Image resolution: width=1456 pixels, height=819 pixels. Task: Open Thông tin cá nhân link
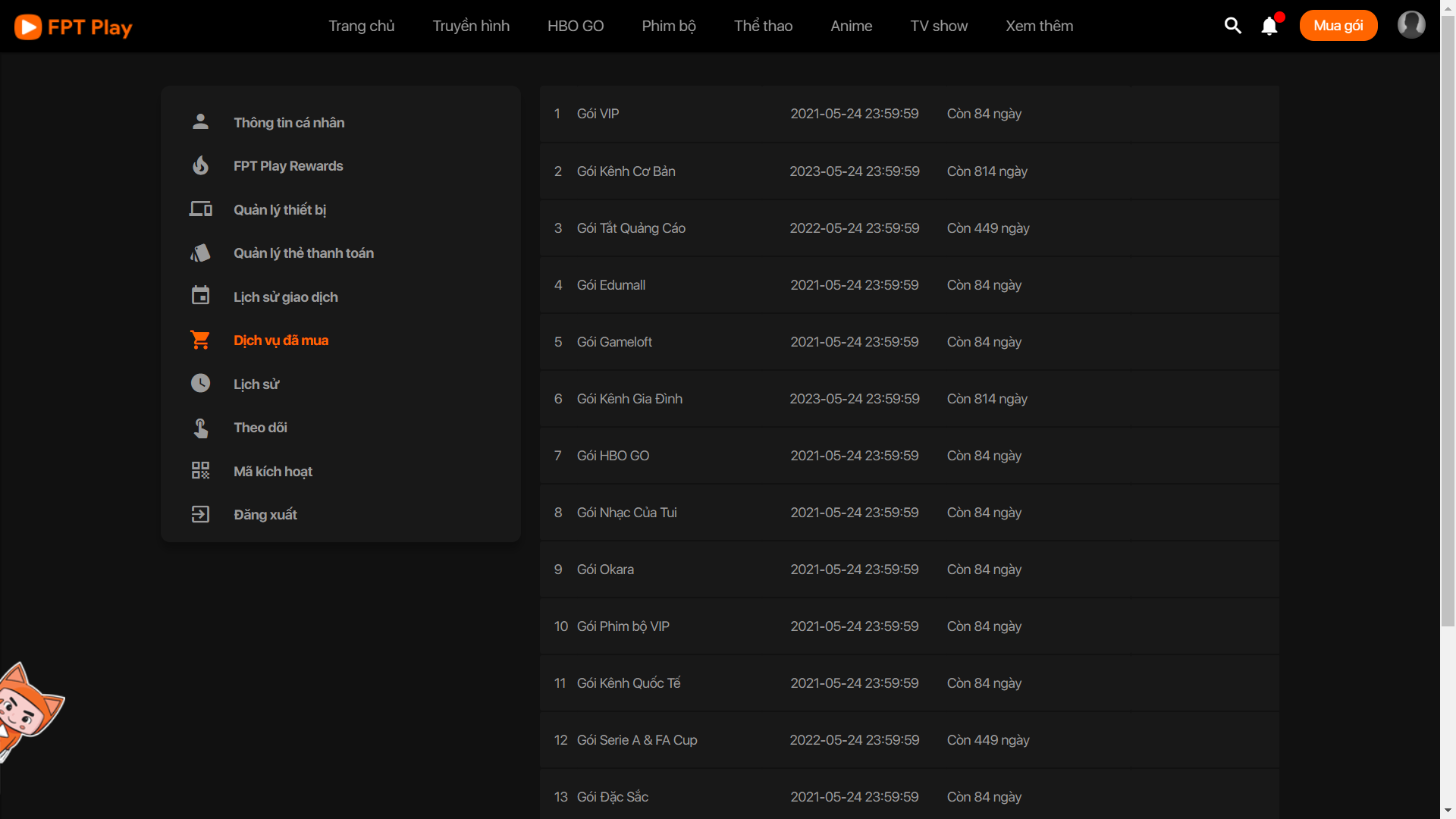289,123
